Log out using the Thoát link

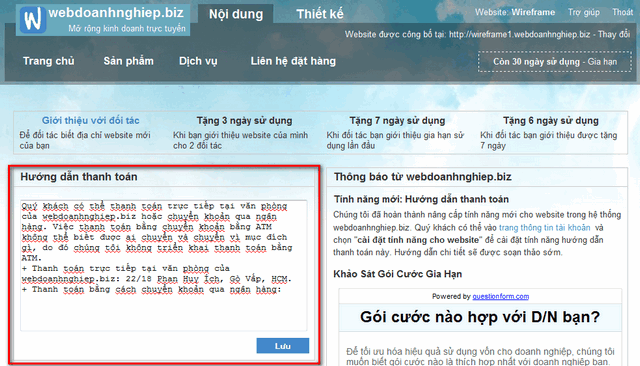pos(622,12)
